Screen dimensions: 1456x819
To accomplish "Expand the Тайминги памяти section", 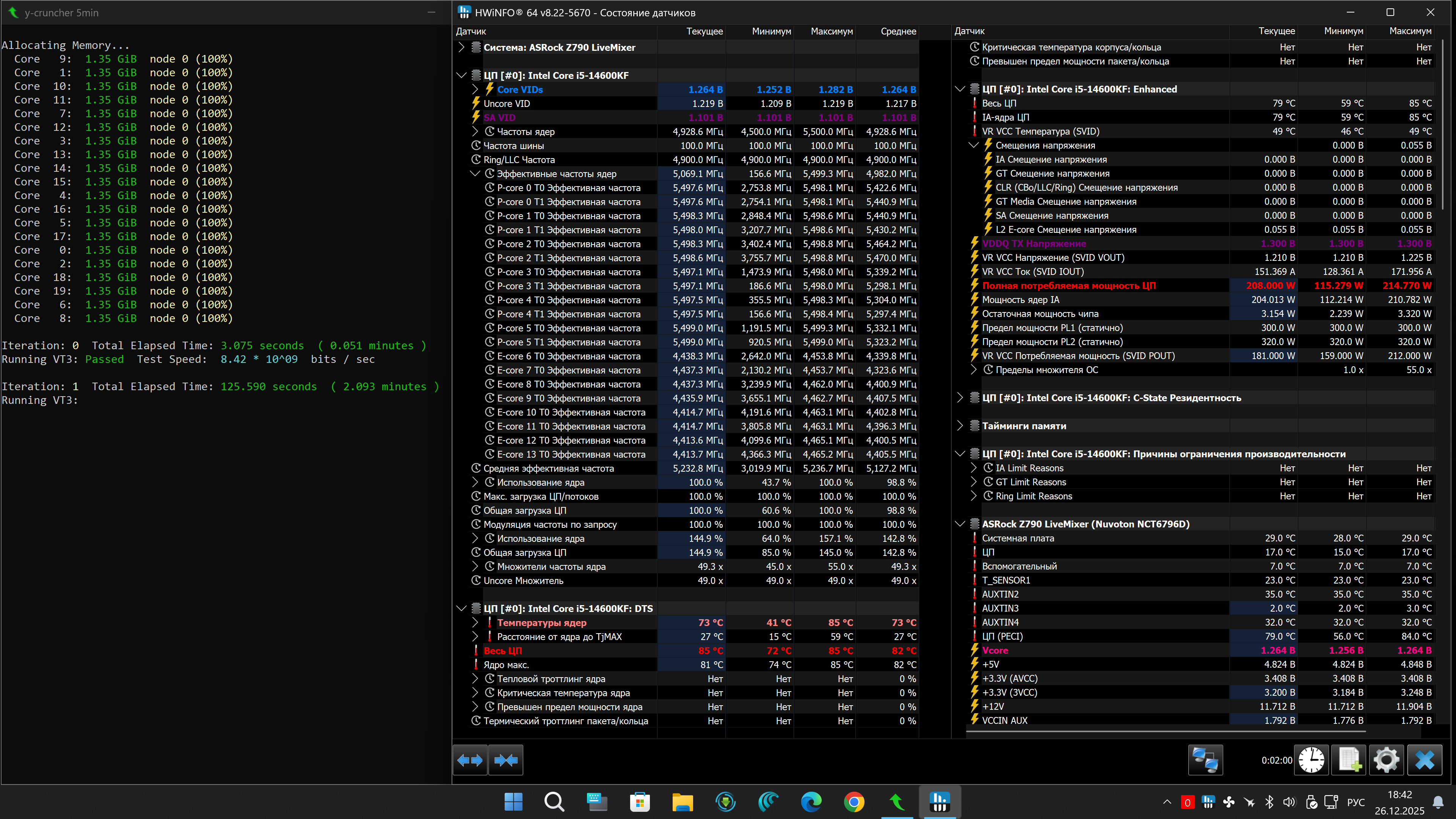I will pyautogui.click(x=960, y=425).
